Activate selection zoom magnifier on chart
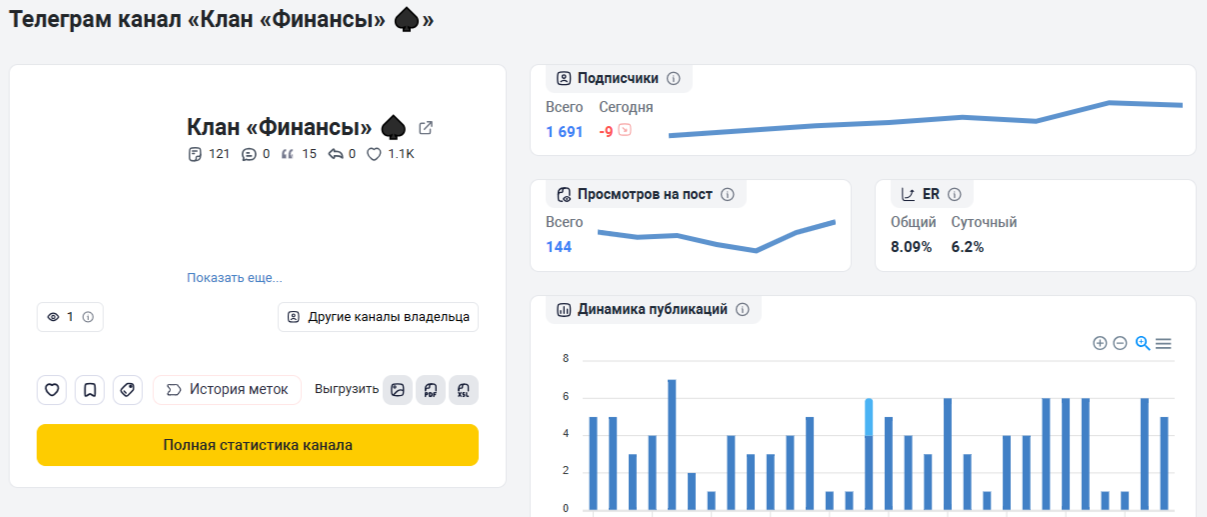 click(1143, 343)
